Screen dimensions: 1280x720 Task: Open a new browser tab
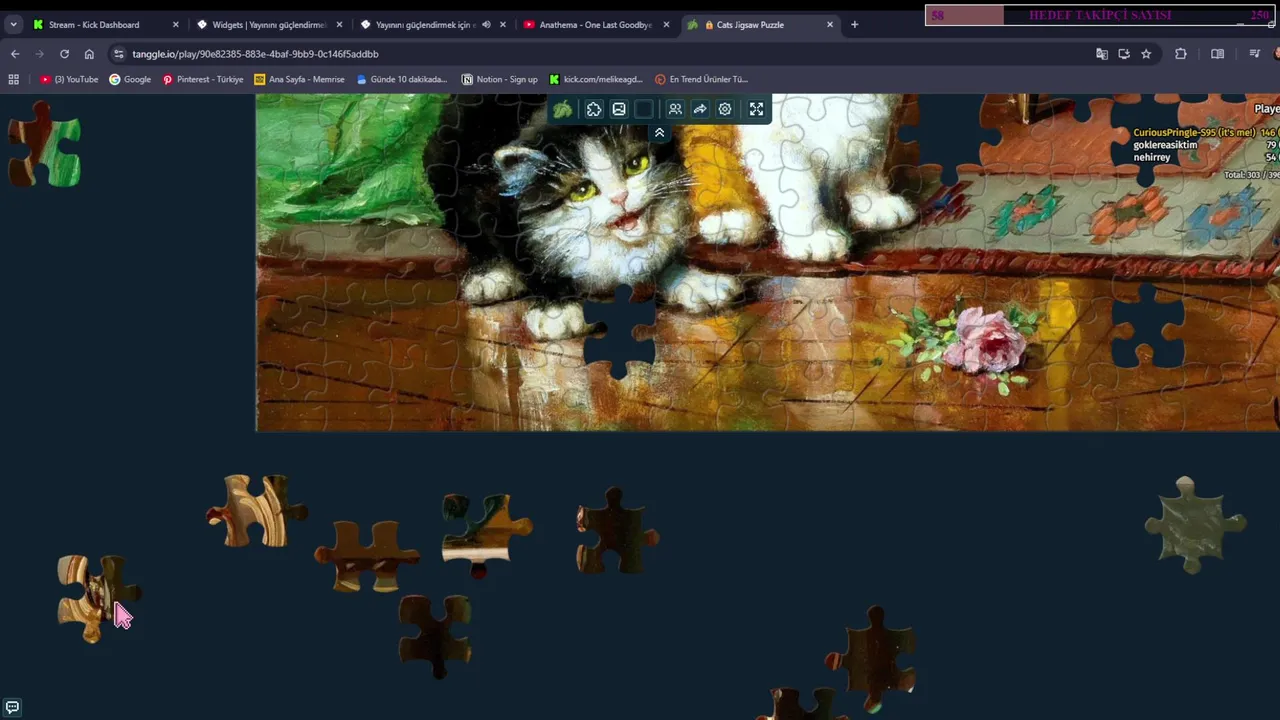coord(854,24)
